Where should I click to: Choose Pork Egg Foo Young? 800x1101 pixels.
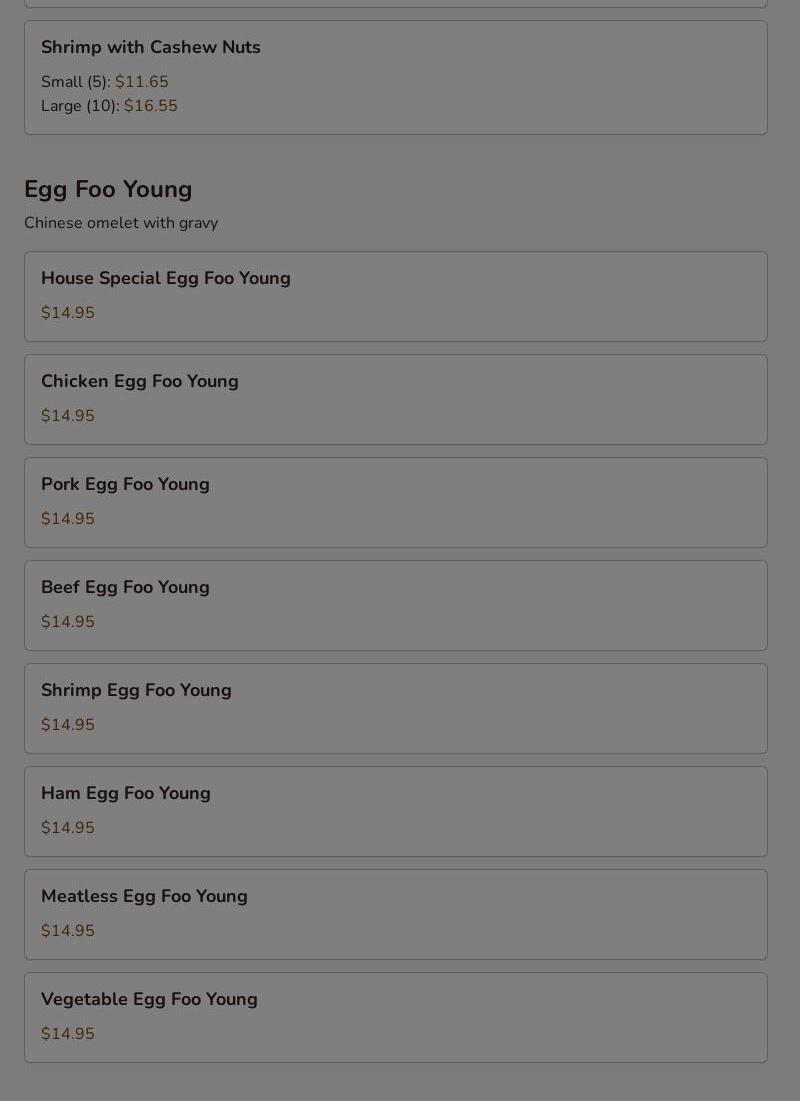click(x=125, y=484)
